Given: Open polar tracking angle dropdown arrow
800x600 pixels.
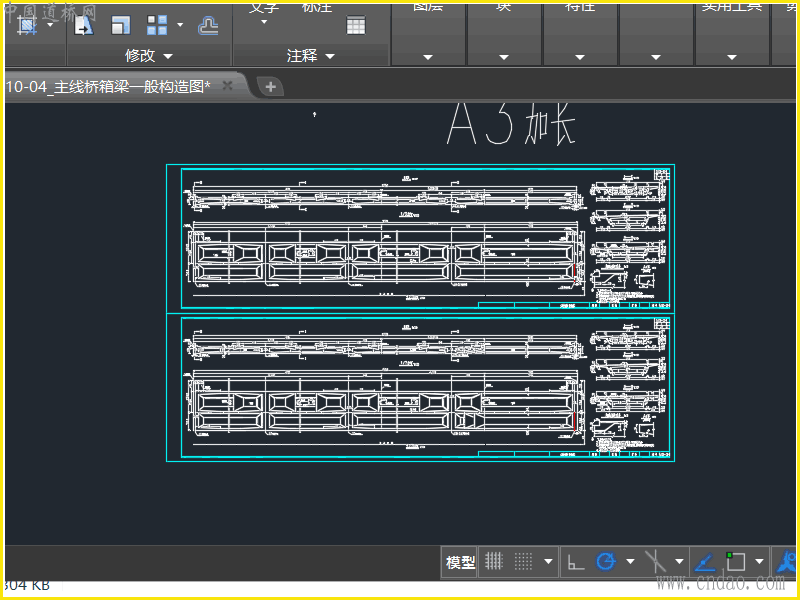Looking at the screenshot, I should 630,562.
